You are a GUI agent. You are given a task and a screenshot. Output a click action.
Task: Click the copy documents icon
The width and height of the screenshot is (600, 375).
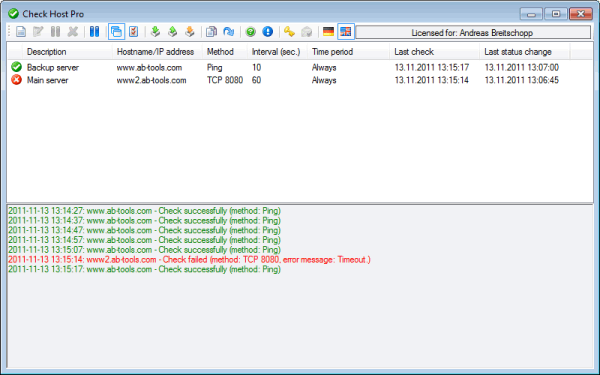(x=211, y=31)
